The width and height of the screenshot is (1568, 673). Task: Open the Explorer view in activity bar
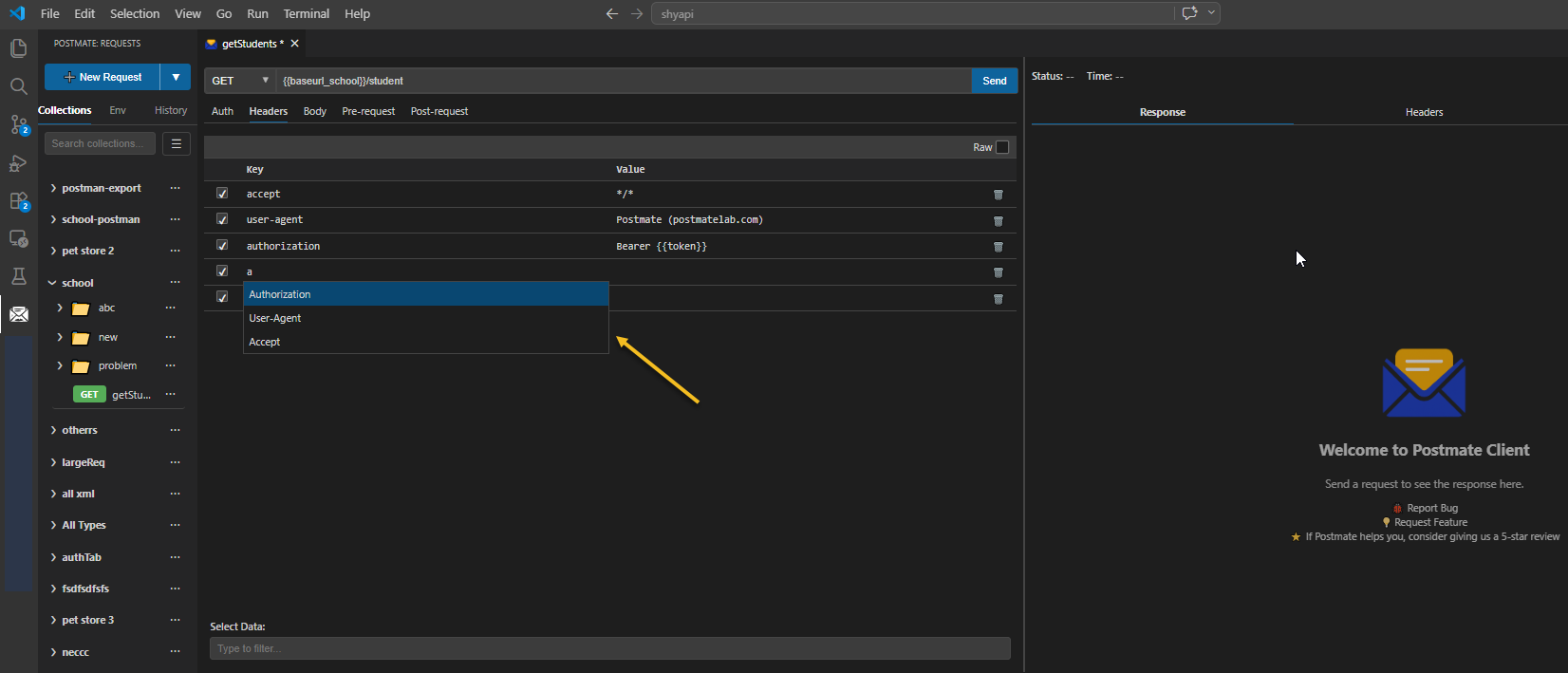click(18, 47)
